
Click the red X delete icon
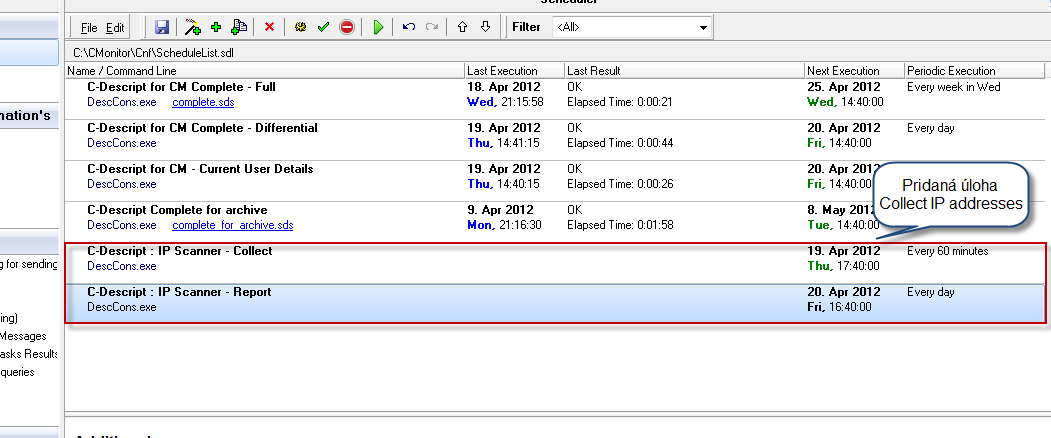269,27
